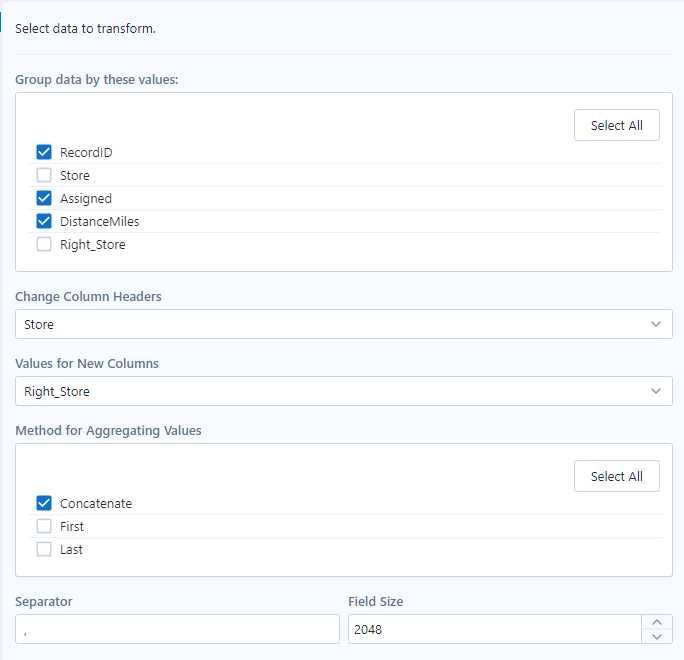Viewport: 684px width, 660px height.
Task: Expand Change Column Headers chevron arrow
Action: click(656, 325)
